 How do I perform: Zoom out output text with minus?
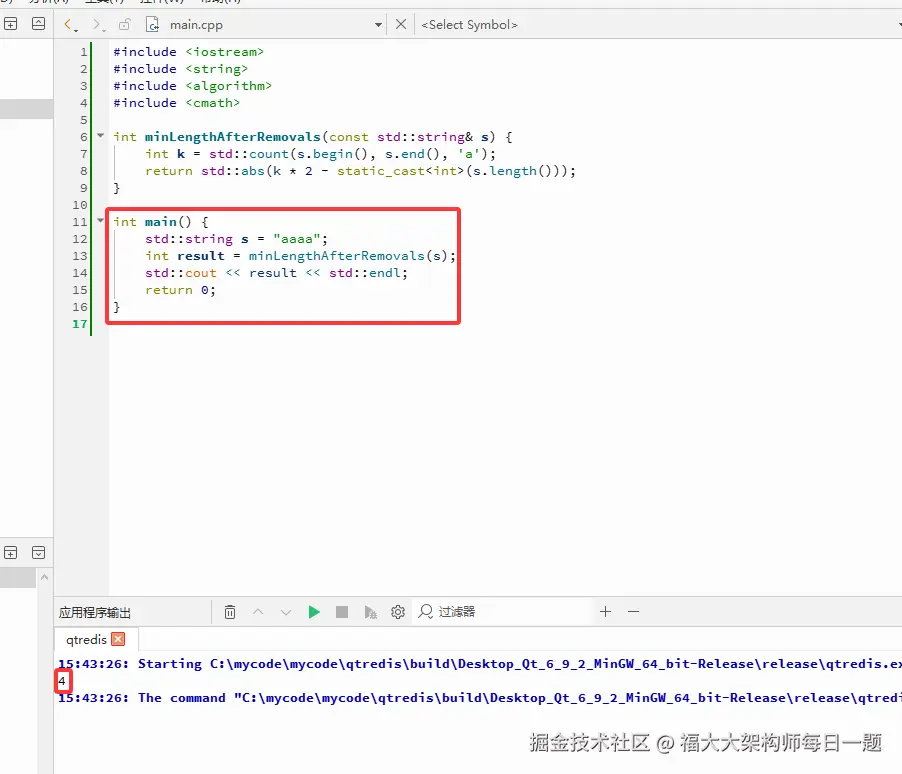633,612
